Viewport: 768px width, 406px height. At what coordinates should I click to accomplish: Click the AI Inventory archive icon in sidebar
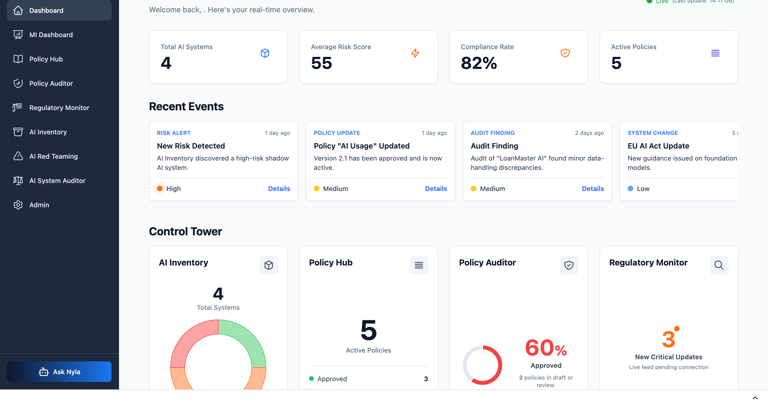click(x=18, y=132)
